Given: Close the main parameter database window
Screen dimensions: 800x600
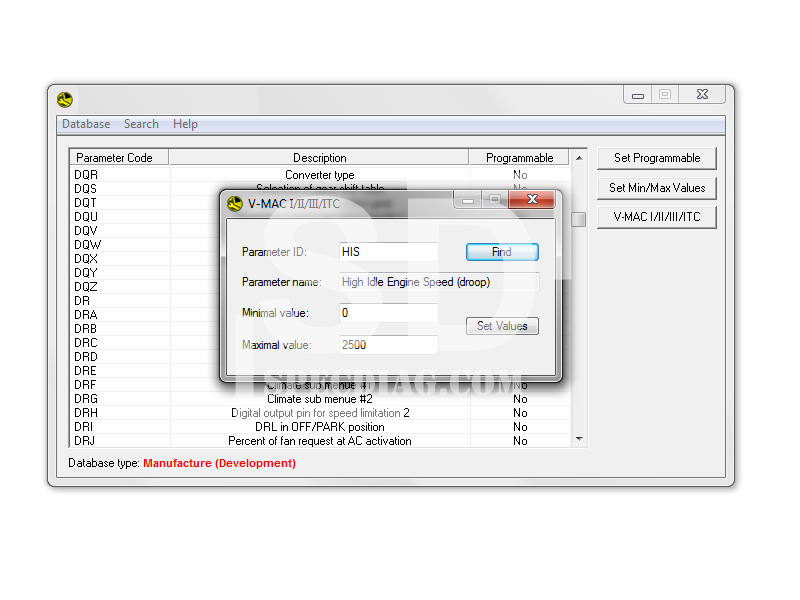Looking at the screenshot, I should (703, 94).
